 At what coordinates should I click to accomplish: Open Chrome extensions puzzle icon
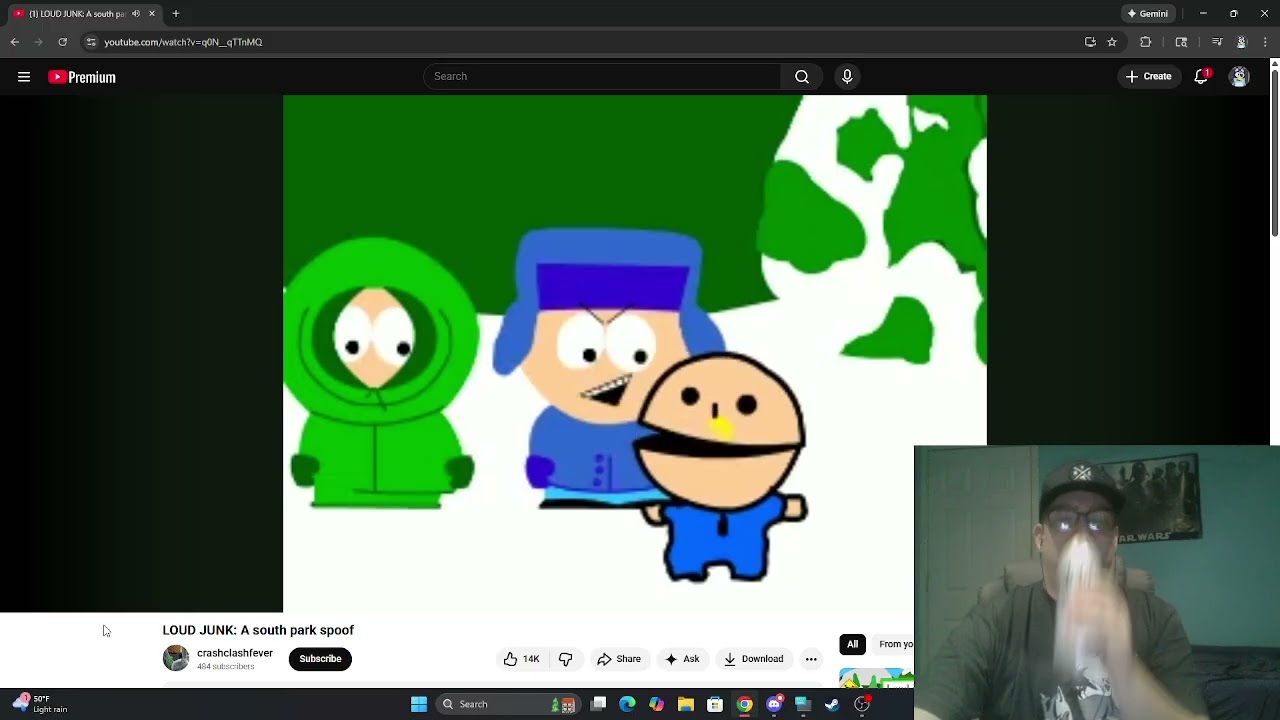pyautogui.click(x=1146, y=42)
